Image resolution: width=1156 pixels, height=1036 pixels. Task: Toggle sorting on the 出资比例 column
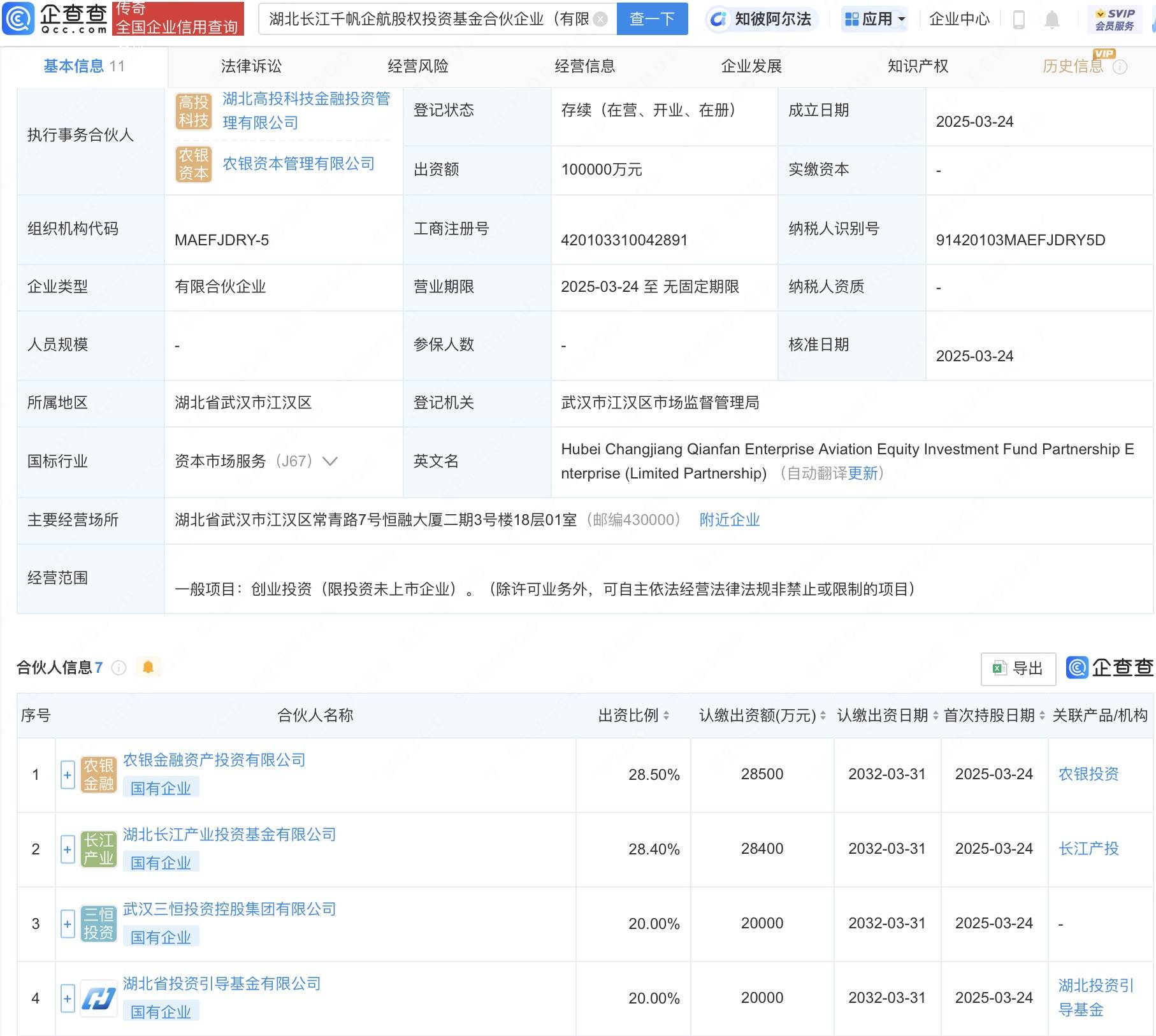pos(667,715)
